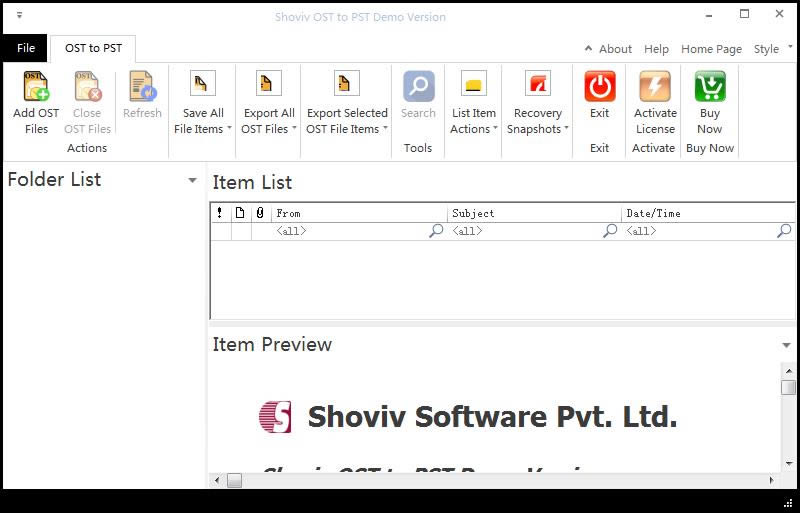
Task: Click the preview scroll down arrow
Action: pyautogui.click(x=788, y=463)
